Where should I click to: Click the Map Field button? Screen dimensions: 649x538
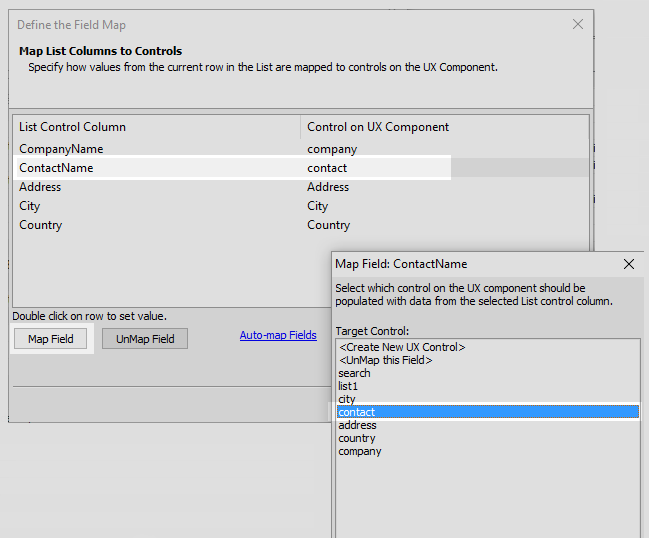[x=50, y=339]
